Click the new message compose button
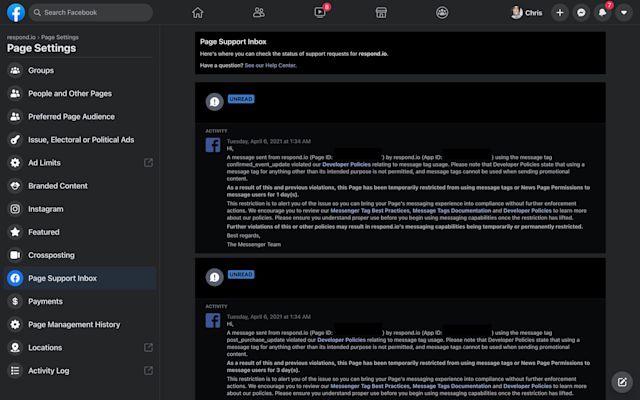This screenshot has width=640, height=400. [622, 382]
